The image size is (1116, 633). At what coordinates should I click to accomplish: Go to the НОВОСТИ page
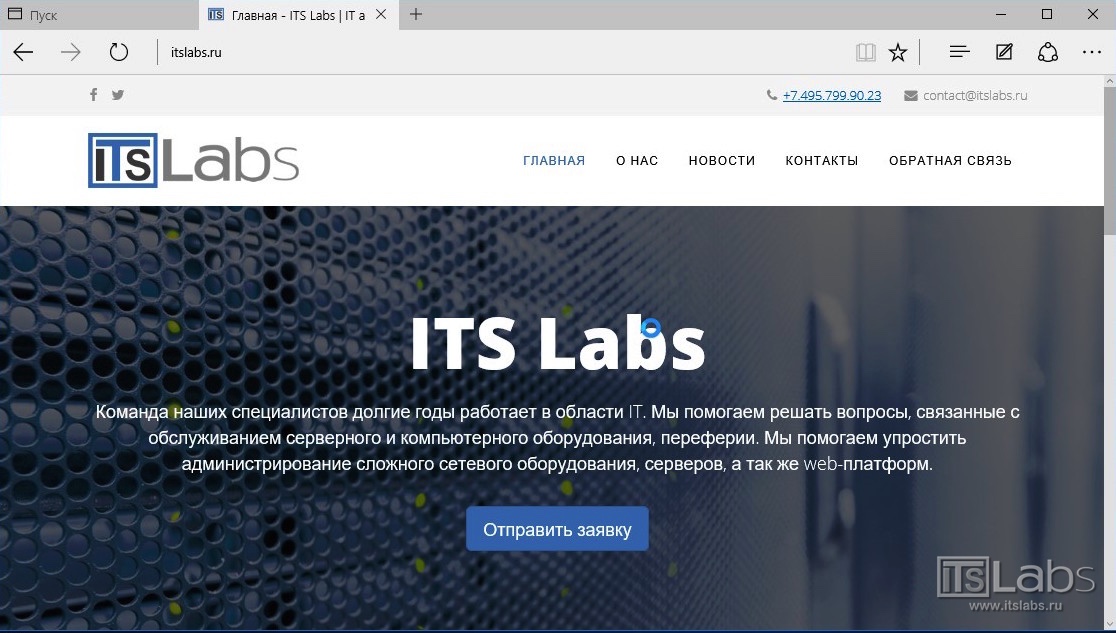coord(722,161)
